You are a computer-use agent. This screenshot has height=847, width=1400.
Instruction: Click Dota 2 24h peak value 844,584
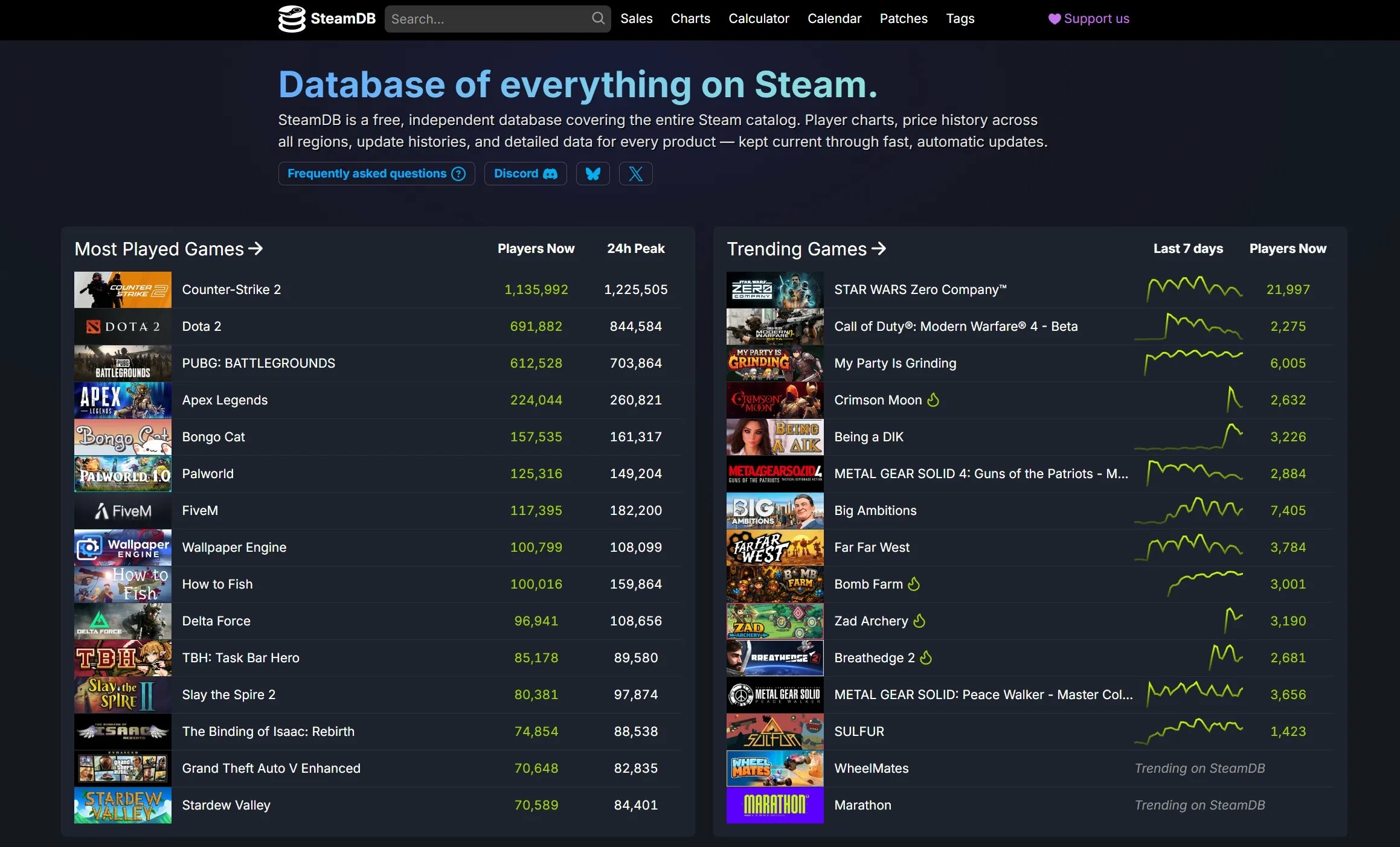635,327
